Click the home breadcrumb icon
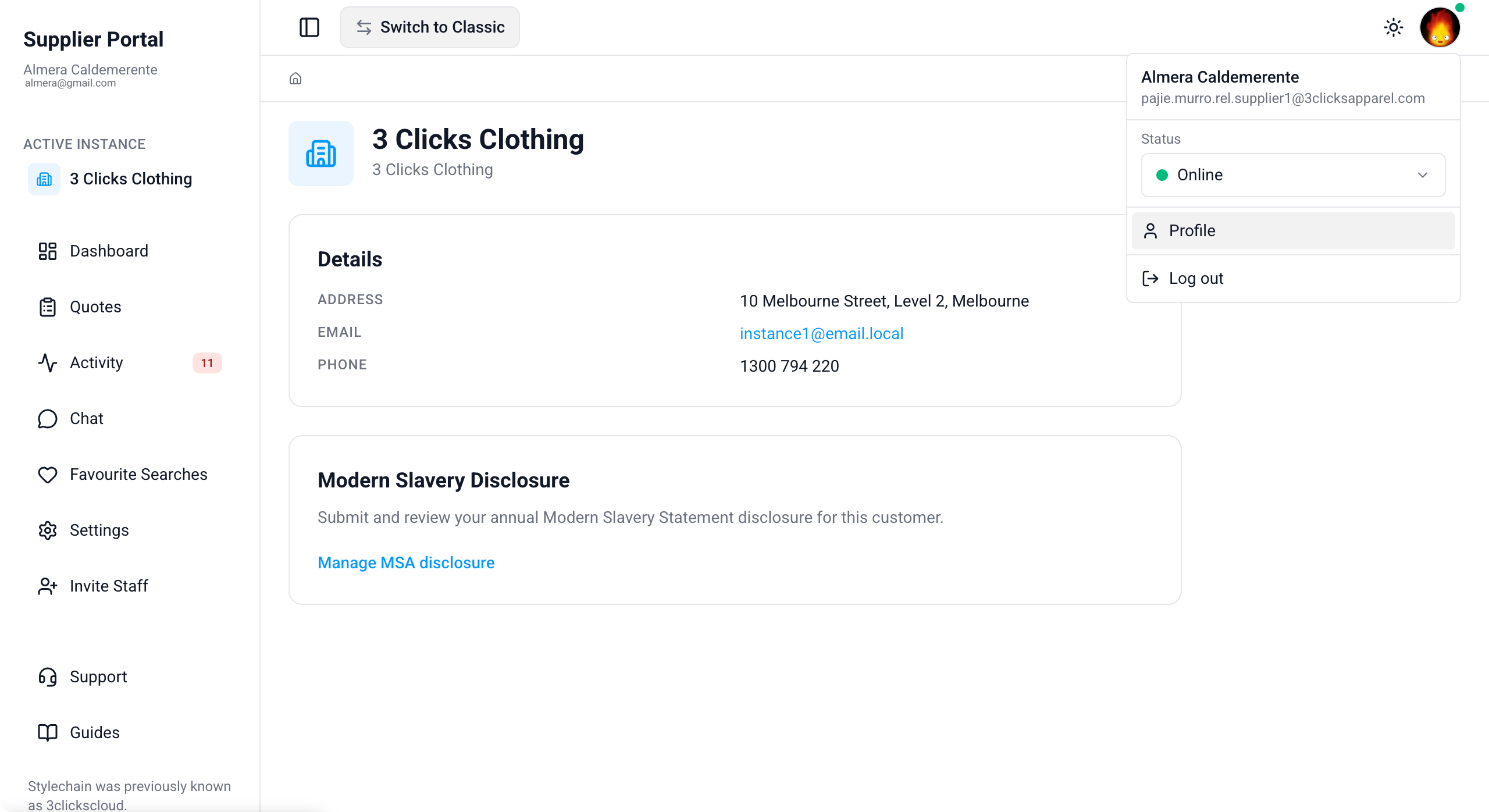The height and width of the screenshot is (812, 1489). coord(295,79)
